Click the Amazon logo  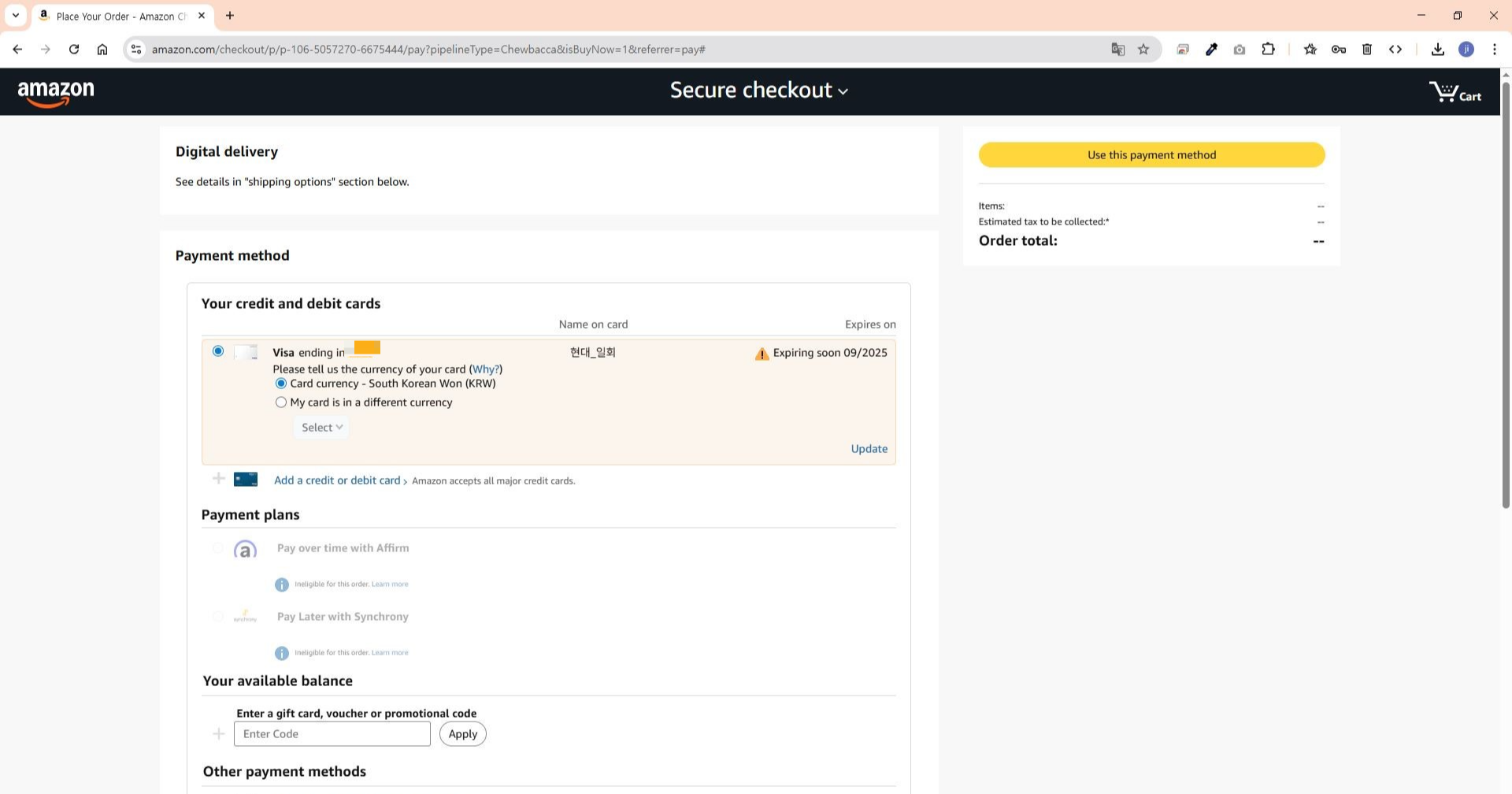click(x=56, y=94)
